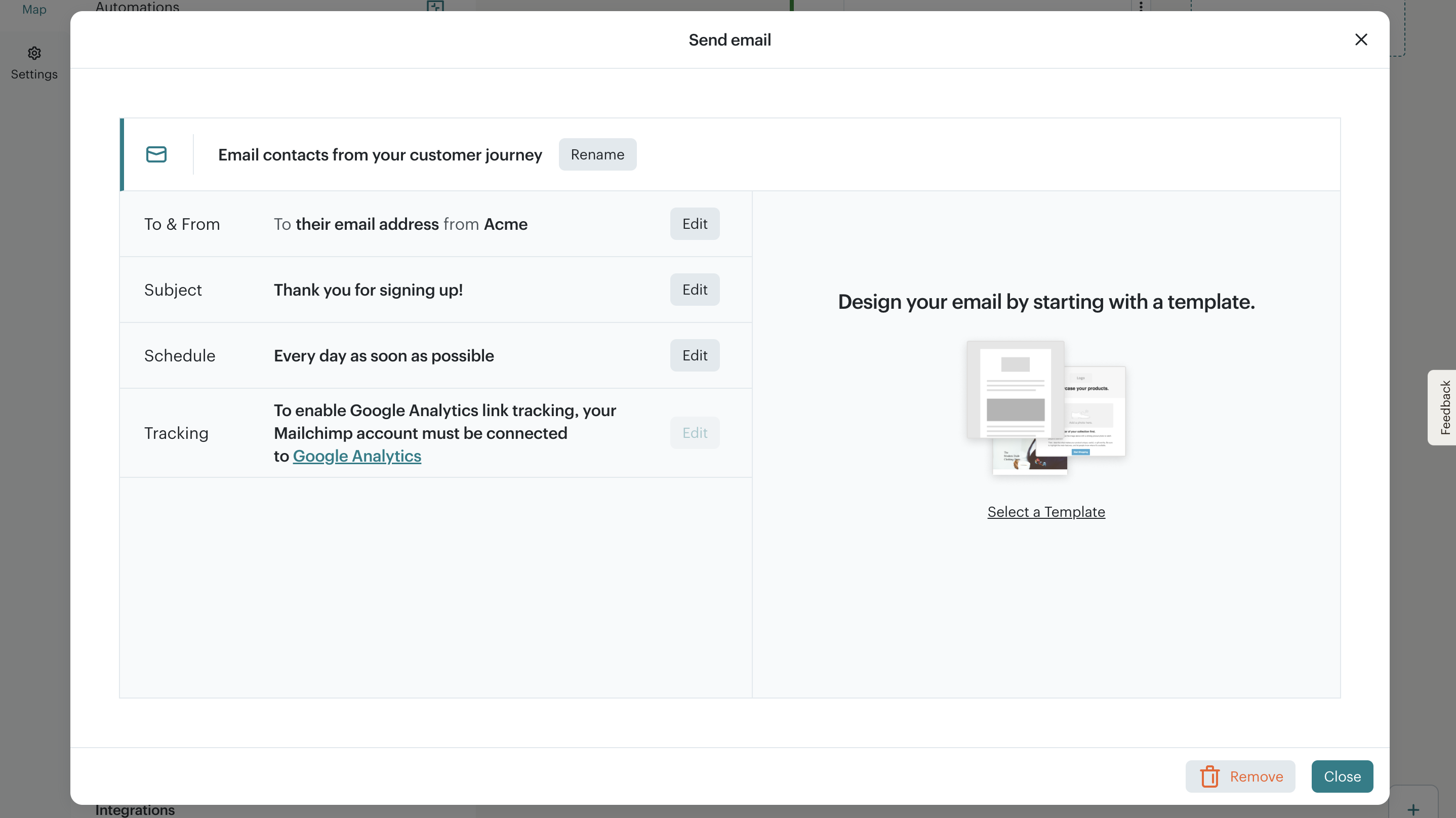Click the Automations heading

click(137, 7)
